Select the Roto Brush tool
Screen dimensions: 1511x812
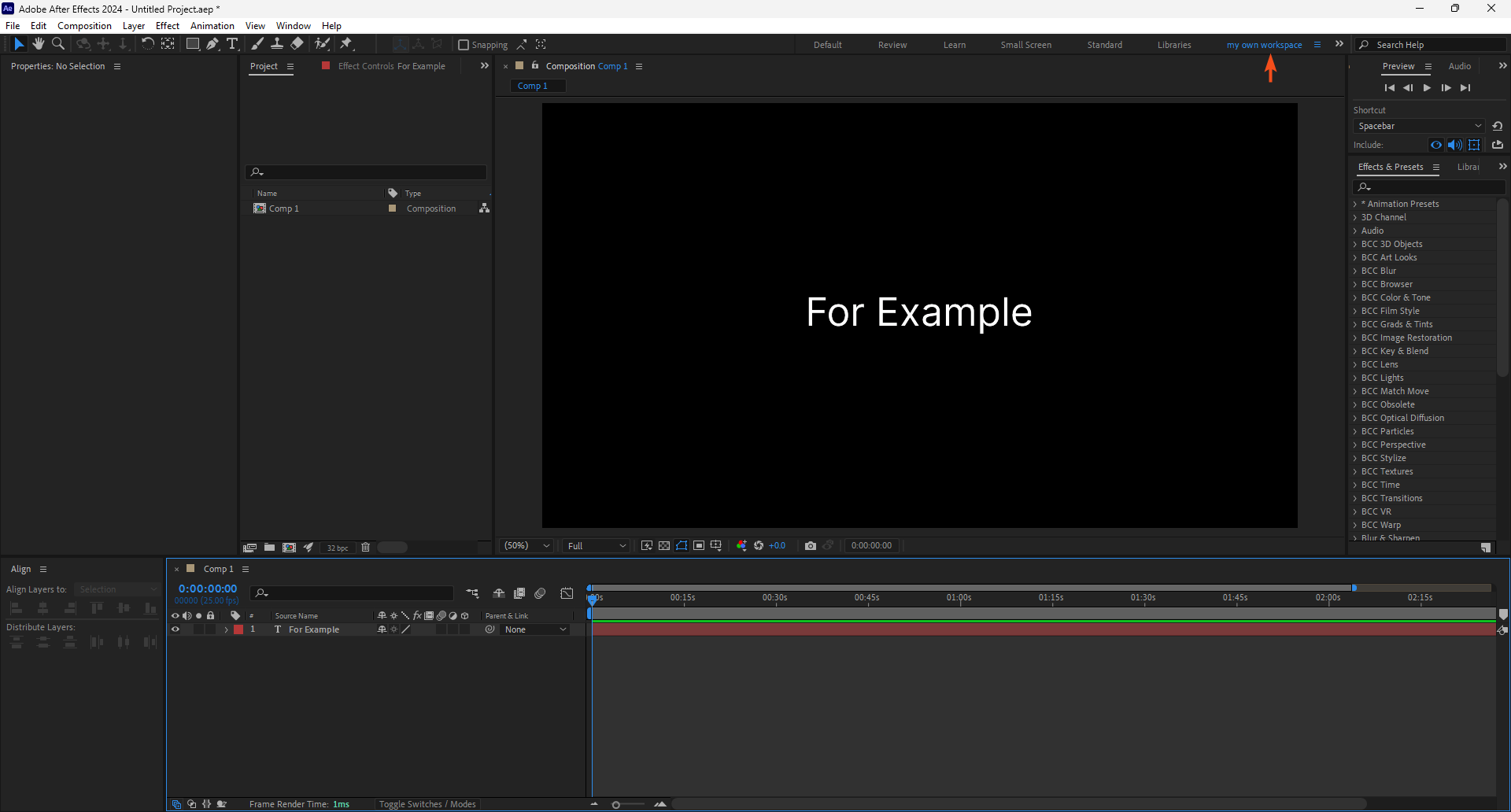322,44
